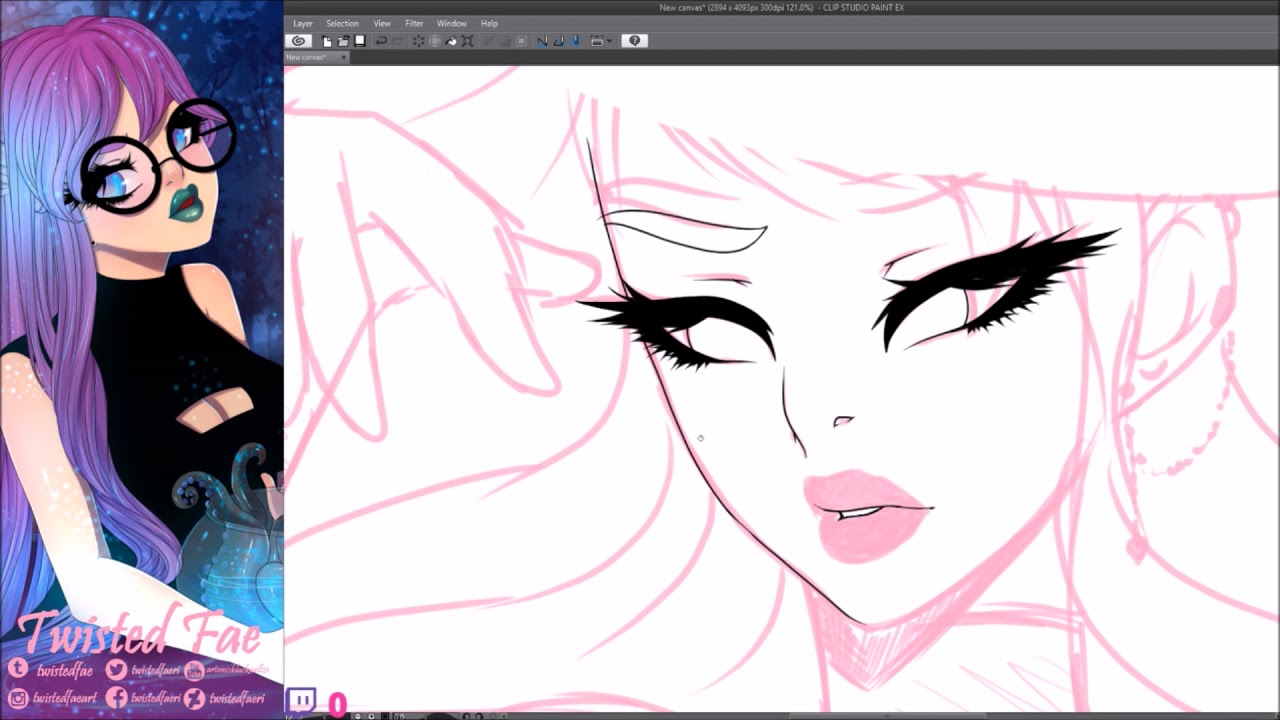
Task: Open the Filter menu
Action: coord(414,23)
